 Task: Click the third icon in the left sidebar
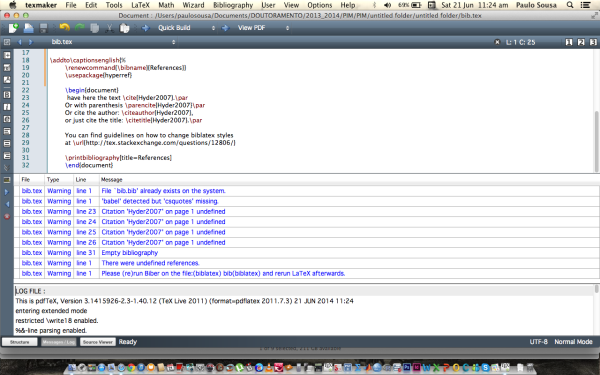(7, 80)
